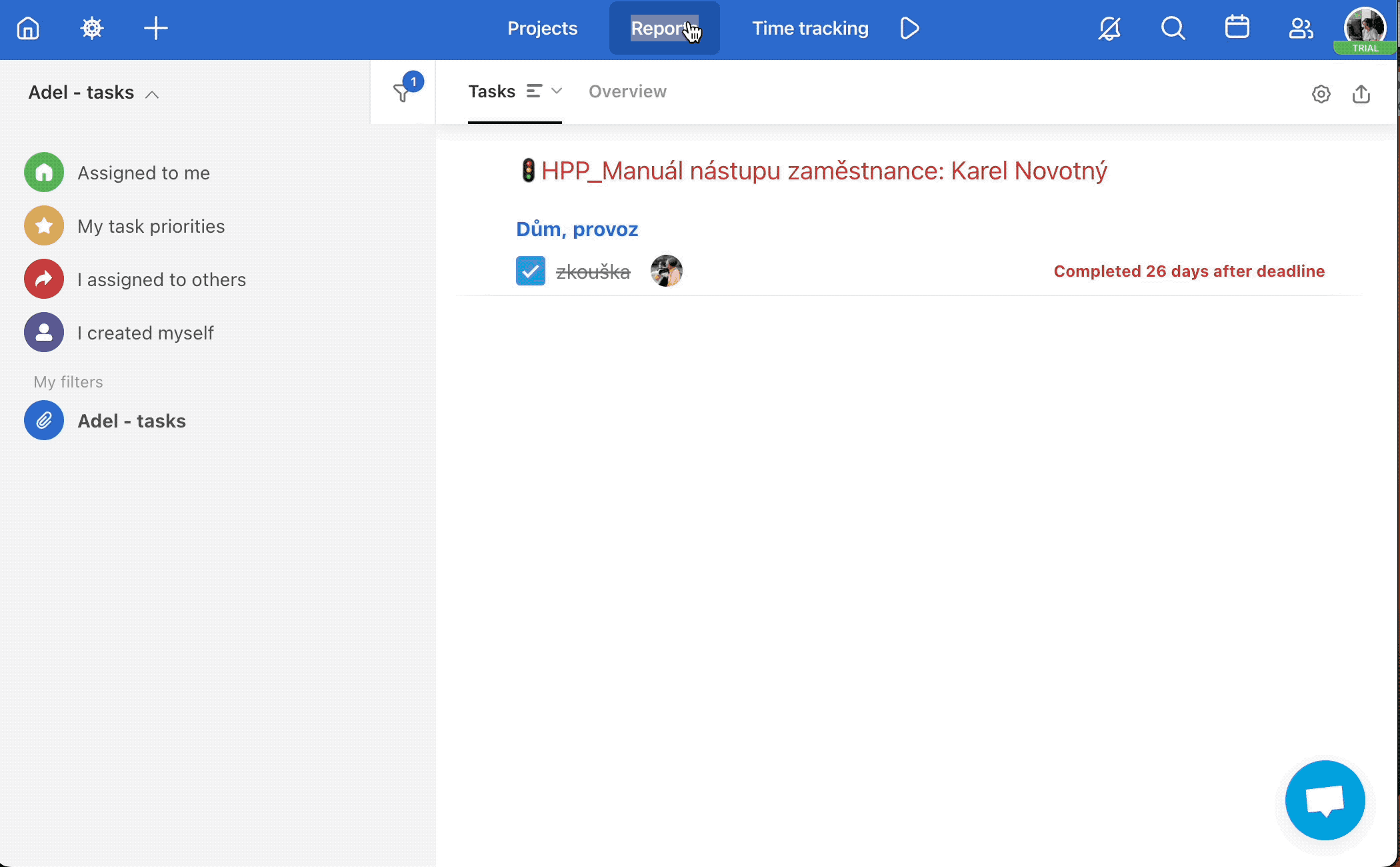Toggle the Tasks view settings gear
Image resolution: width=1400 pixels, height=867 pixels.
(x=1321, y=92)
